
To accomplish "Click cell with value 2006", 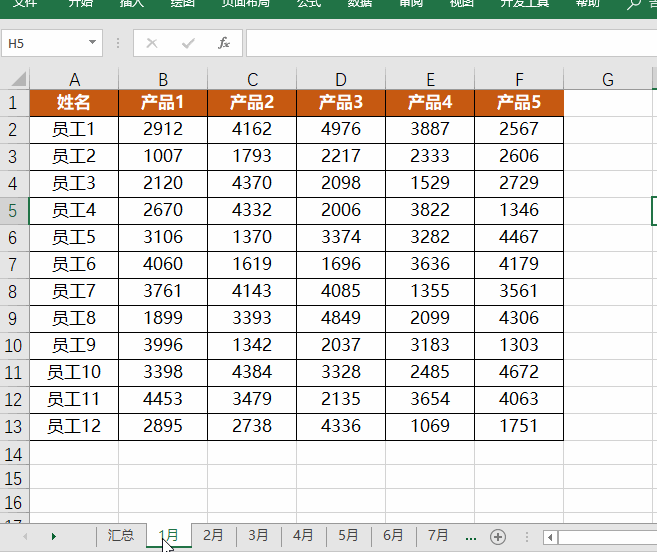I will click(x=341, y=210).
